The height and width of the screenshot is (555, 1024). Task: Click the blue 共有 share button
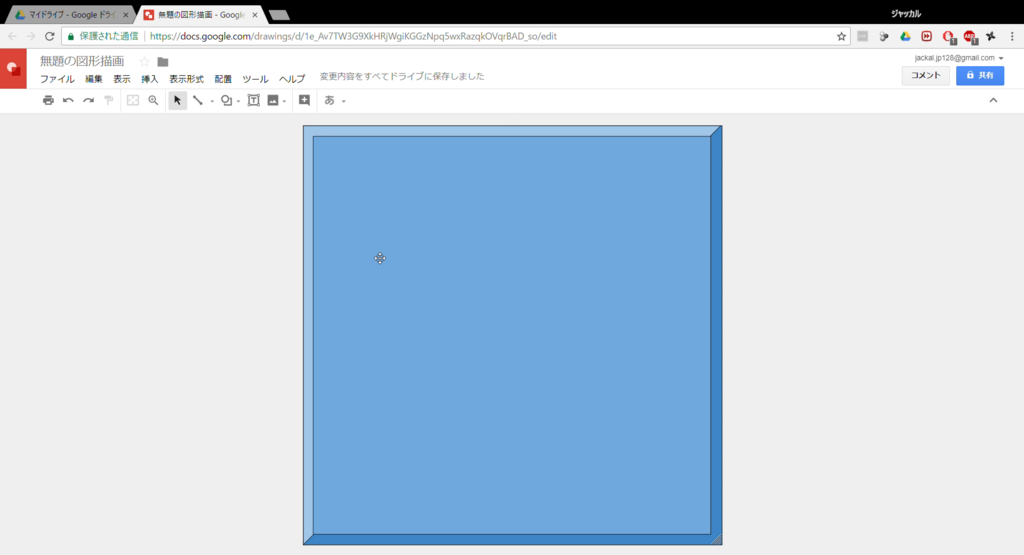tap(980, 76)
